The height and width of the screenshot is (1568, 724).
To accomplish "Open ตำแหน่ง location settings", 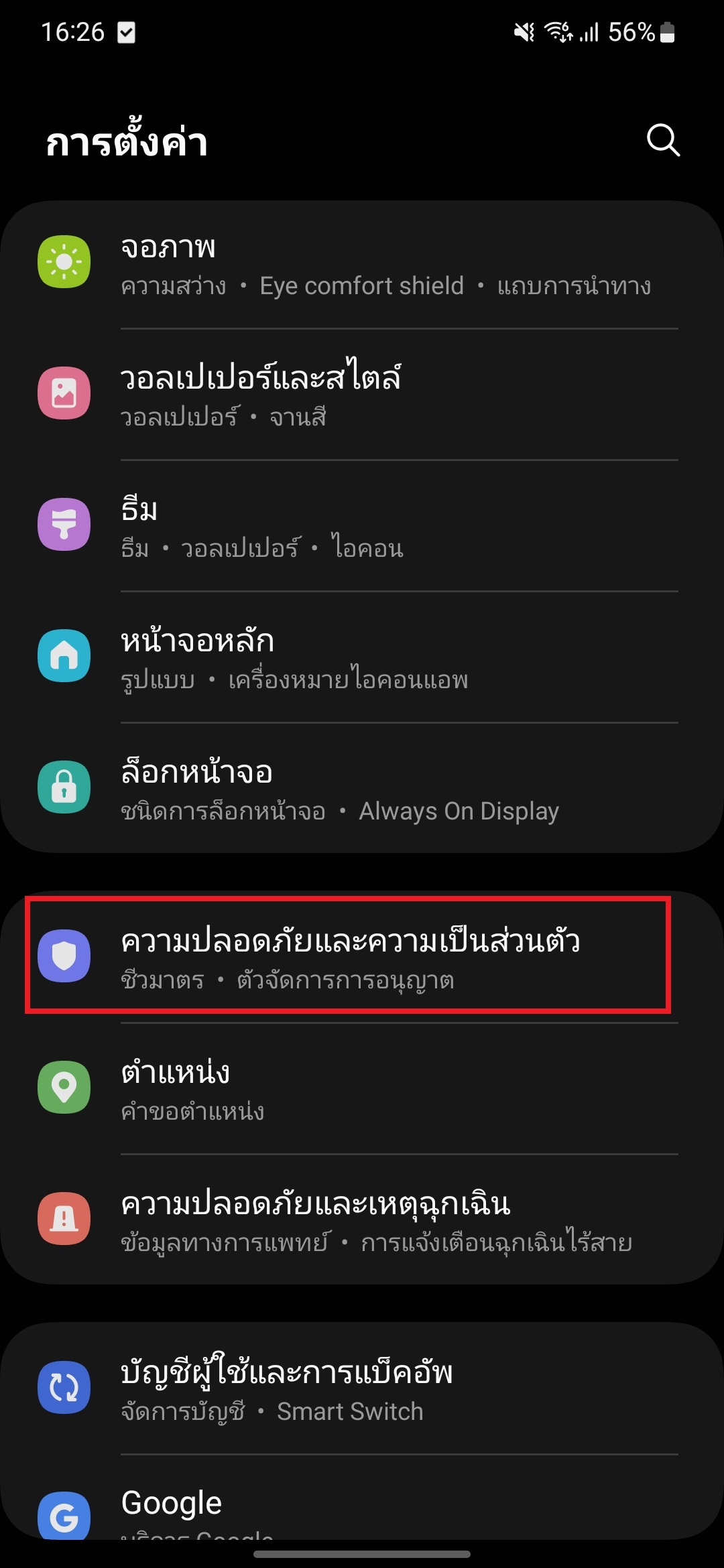I will click(362, 1088).
